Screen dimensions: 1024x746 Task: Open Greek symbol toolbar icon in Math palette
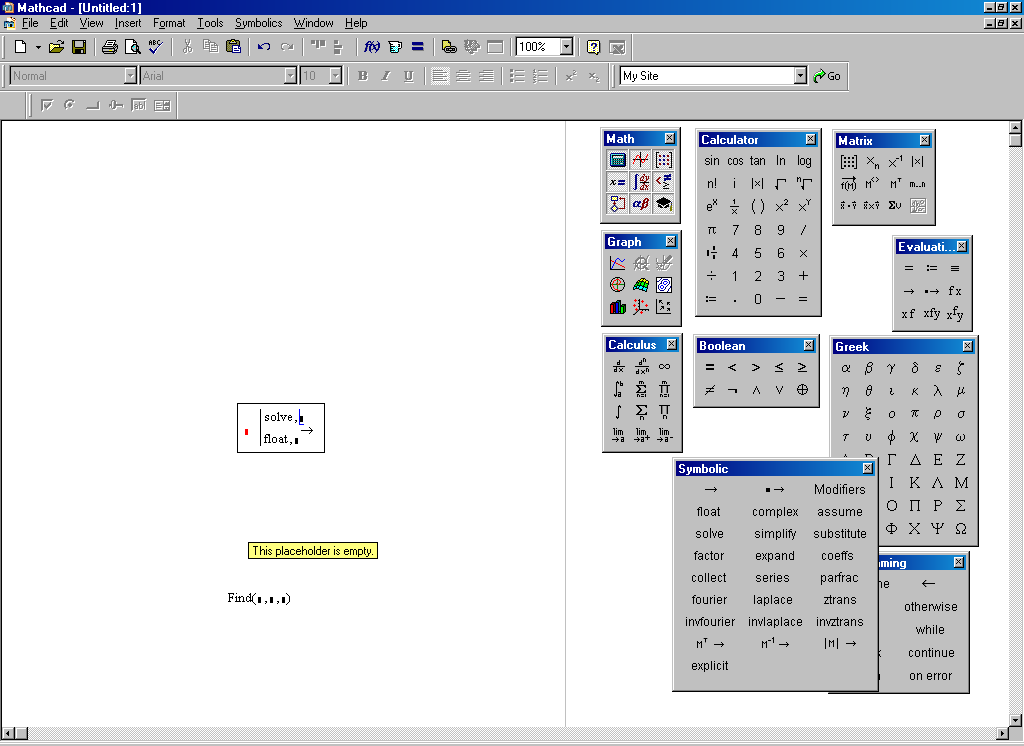click(641, 204)
